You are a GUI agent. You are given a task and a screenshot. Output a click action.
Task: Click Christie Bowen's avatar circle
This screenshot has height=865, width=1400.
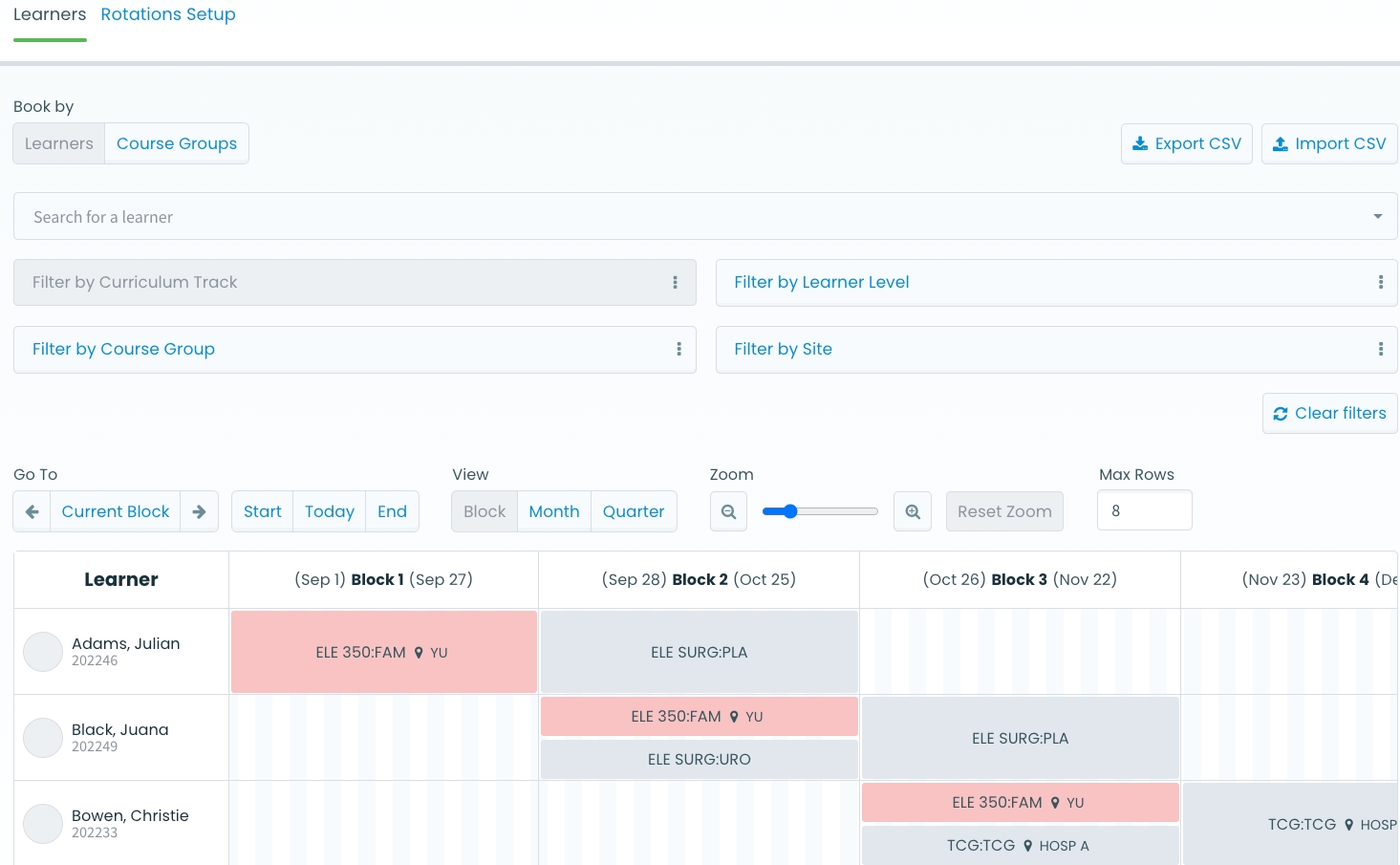coord(43,824)
